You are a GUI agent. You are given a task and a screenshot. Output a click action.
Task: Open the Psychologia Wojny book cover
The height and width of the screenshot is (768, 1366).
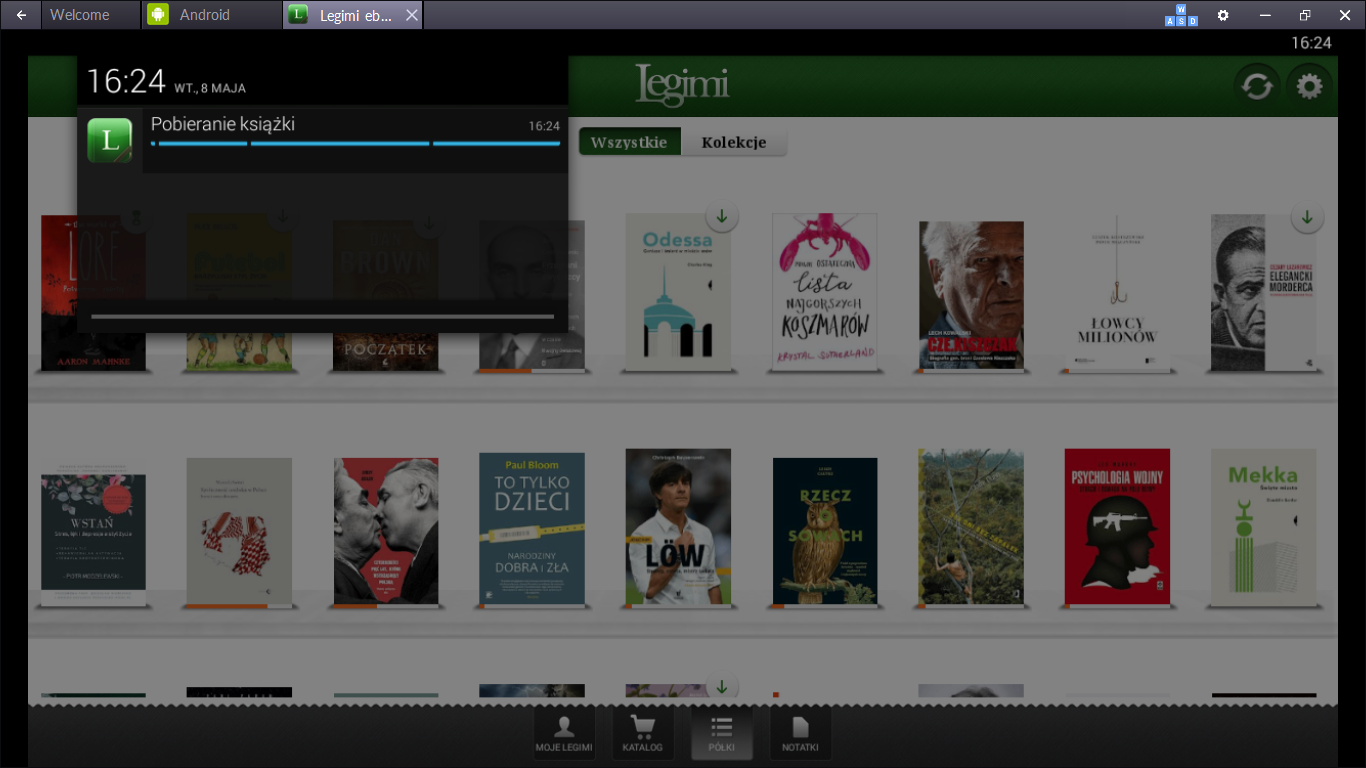pyautogui.click(x=1117, y=527)
